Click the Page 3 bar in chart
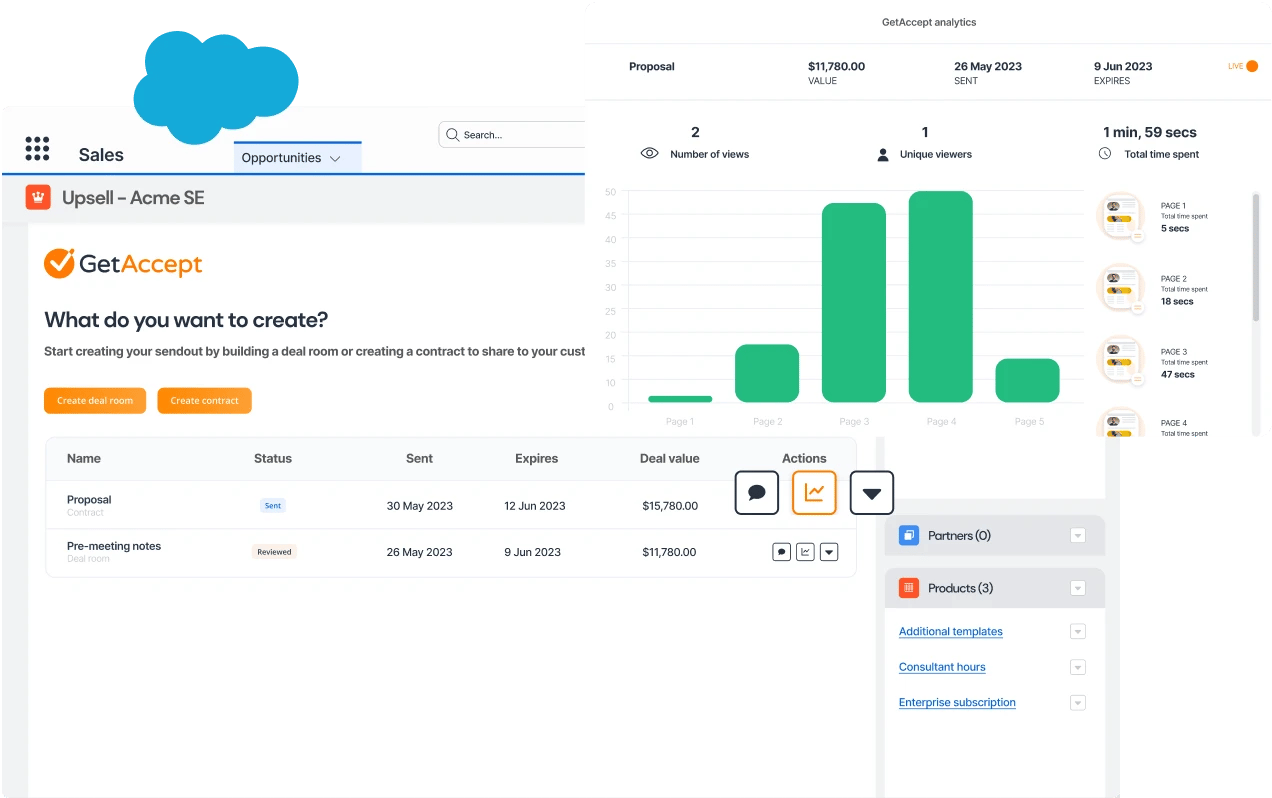1272x798 pixels. [x=854, y=303]
